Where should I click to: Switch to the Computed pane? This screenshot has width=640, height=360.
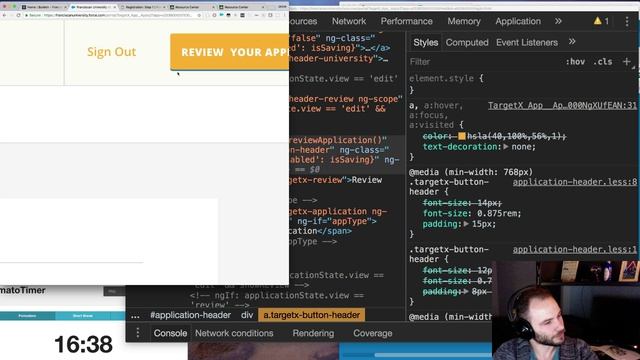[467, 42]
